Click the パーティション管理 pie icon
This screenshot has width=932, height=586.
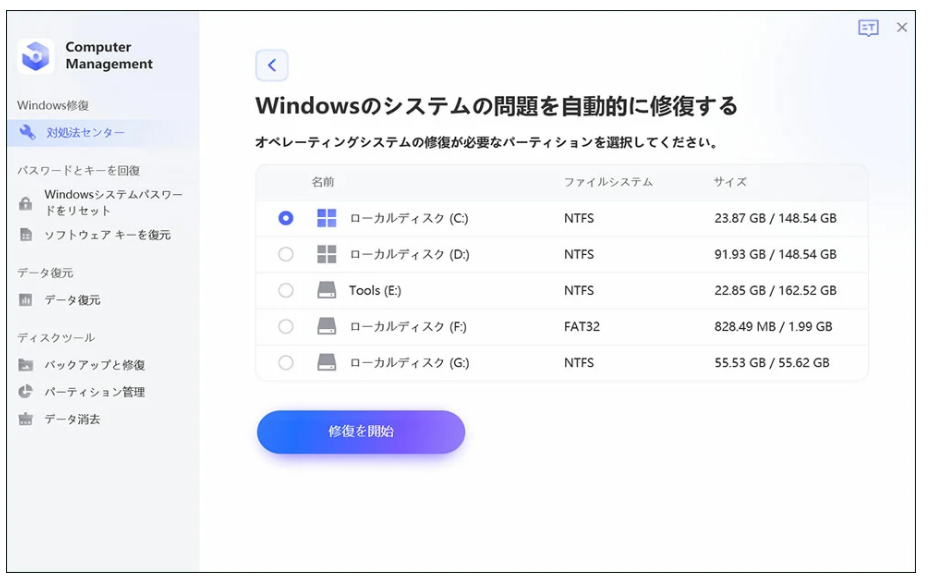pyautogui.click(x=26, y=392)
